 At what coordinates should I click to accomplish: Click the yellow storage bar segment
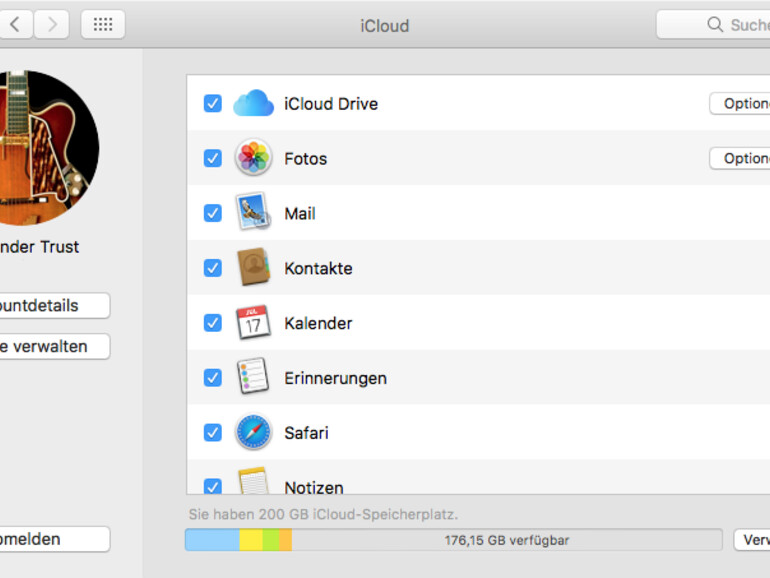tap(251, 540)
